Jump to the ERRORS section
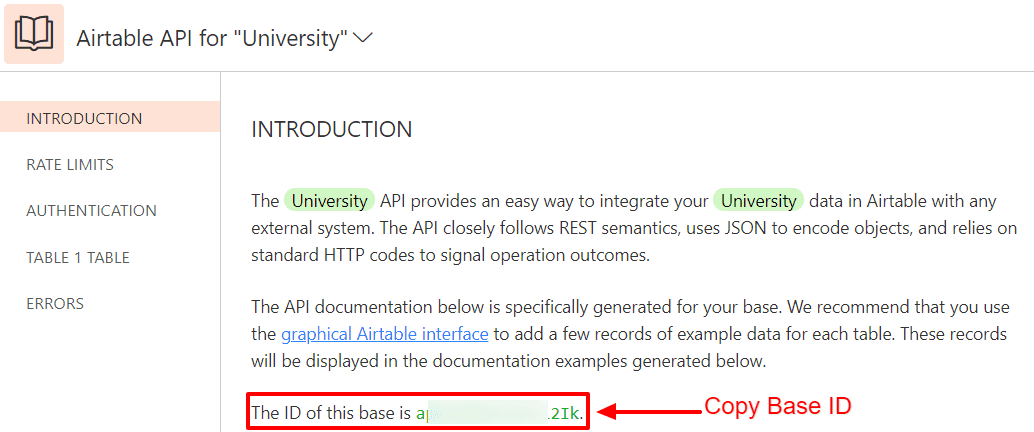Image resolution: width=1034 pixels, height=432 pixels. (x=55, y=303)
